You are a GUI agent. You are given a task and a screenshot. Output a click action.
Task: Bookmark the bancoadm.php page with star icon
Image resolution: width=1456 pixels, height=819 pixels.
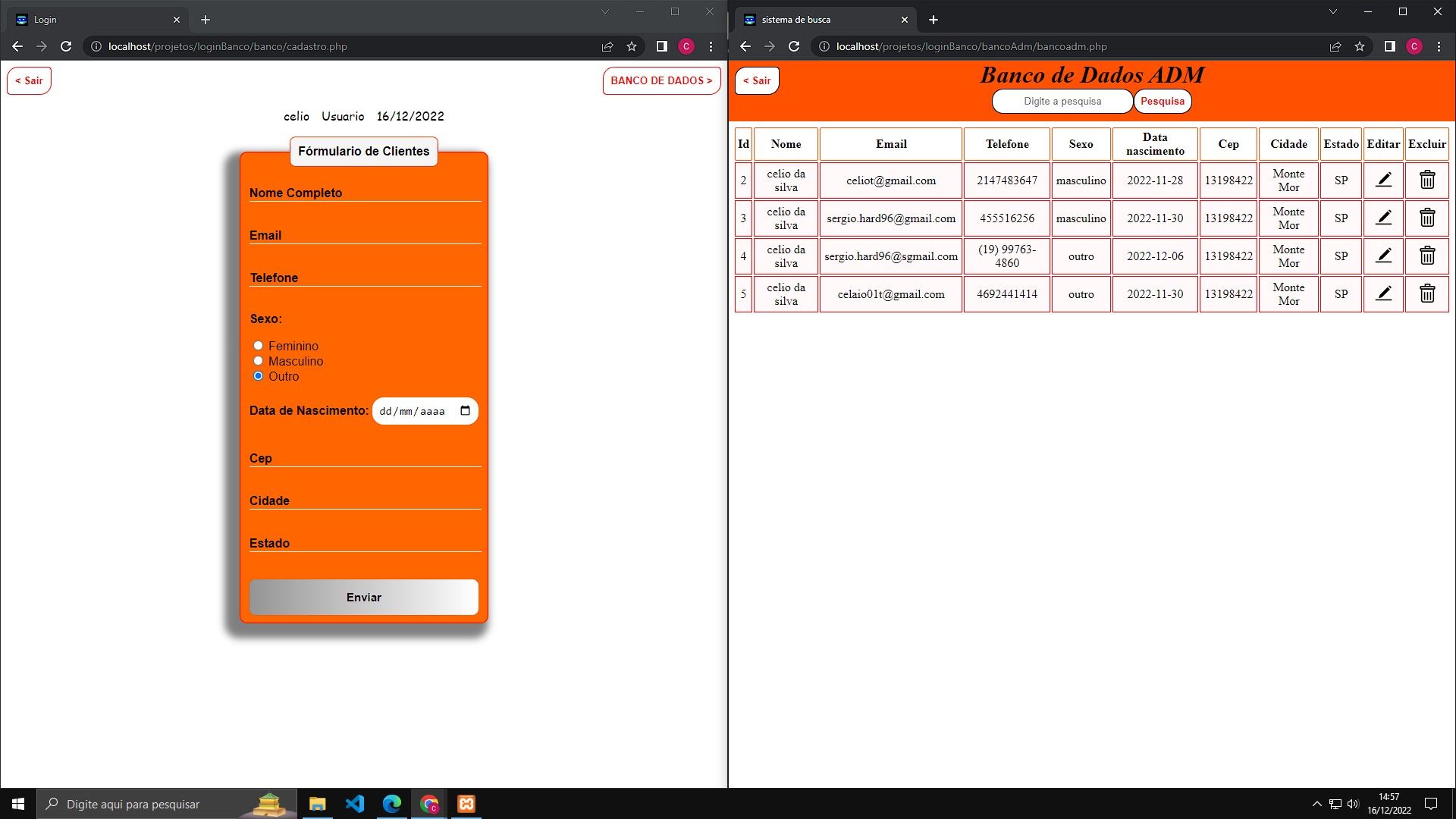tap(1360, 46)
